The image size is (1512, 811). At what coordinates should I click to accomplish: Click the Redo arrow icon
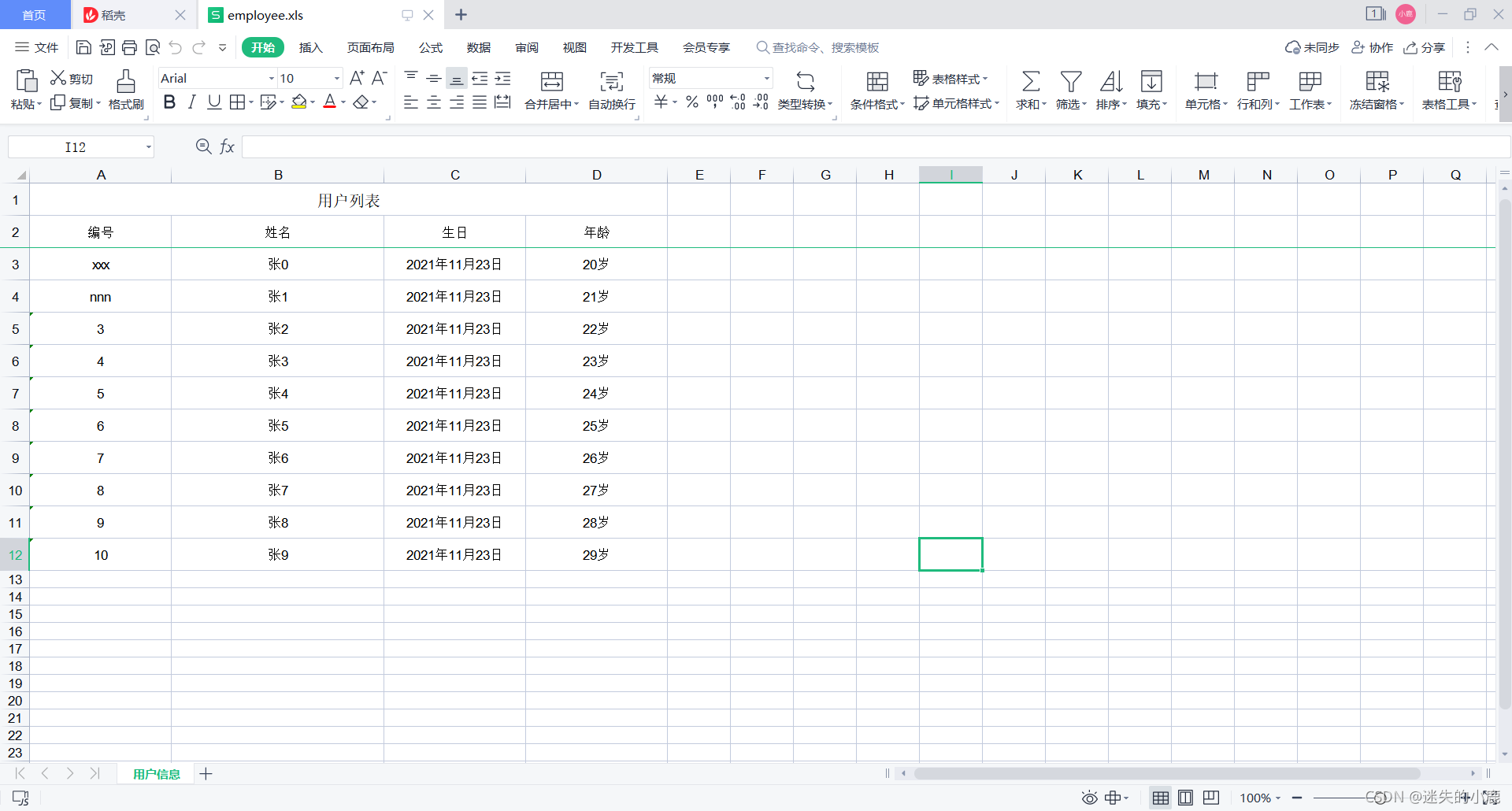click(x=199, y=47)
